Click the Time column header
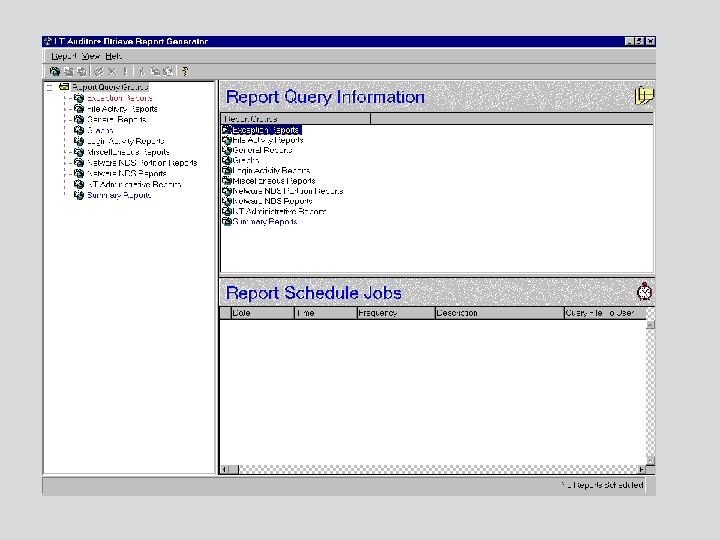 [326, 313]
